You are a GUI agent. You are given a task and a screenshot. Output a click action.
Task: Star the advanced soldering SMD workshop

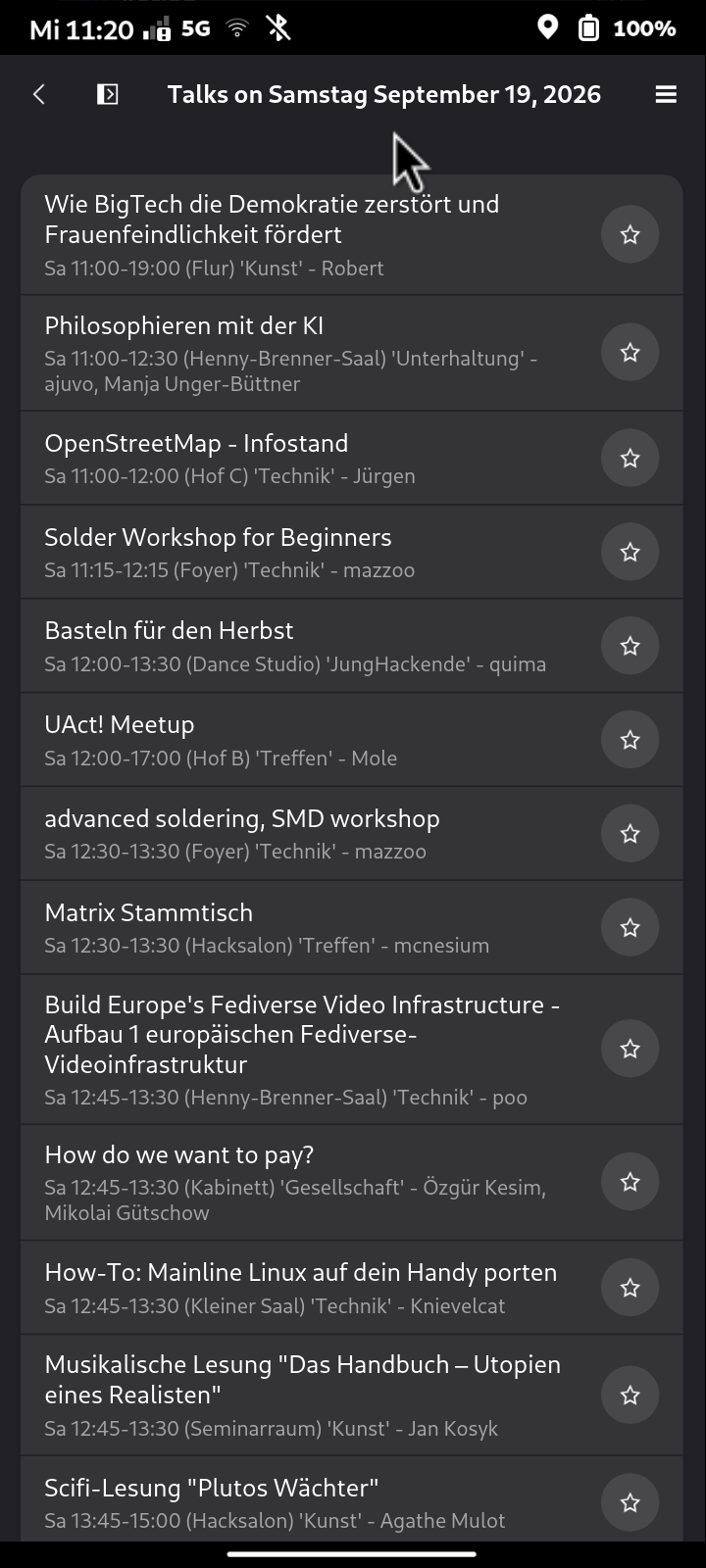tap(630, 834)
